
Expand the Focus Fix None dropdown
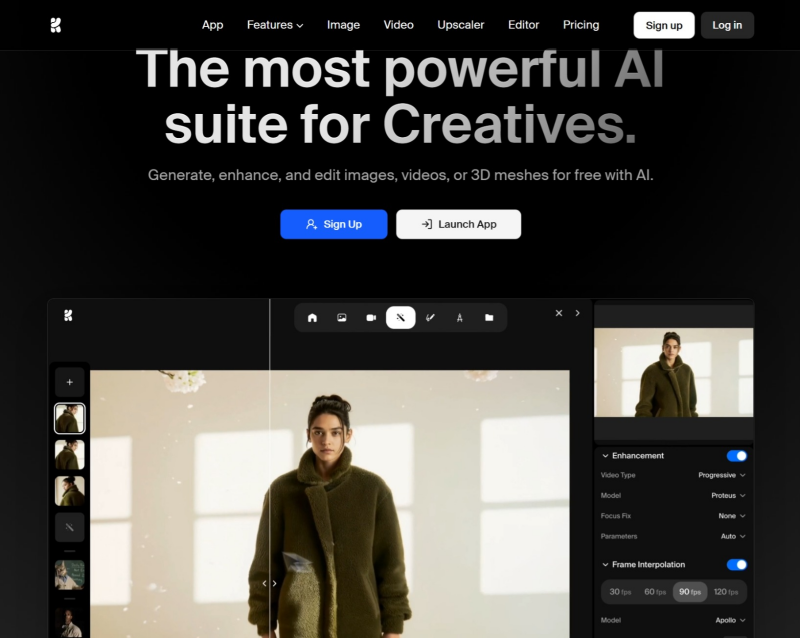pyautogui.click(x=732, y=516)
